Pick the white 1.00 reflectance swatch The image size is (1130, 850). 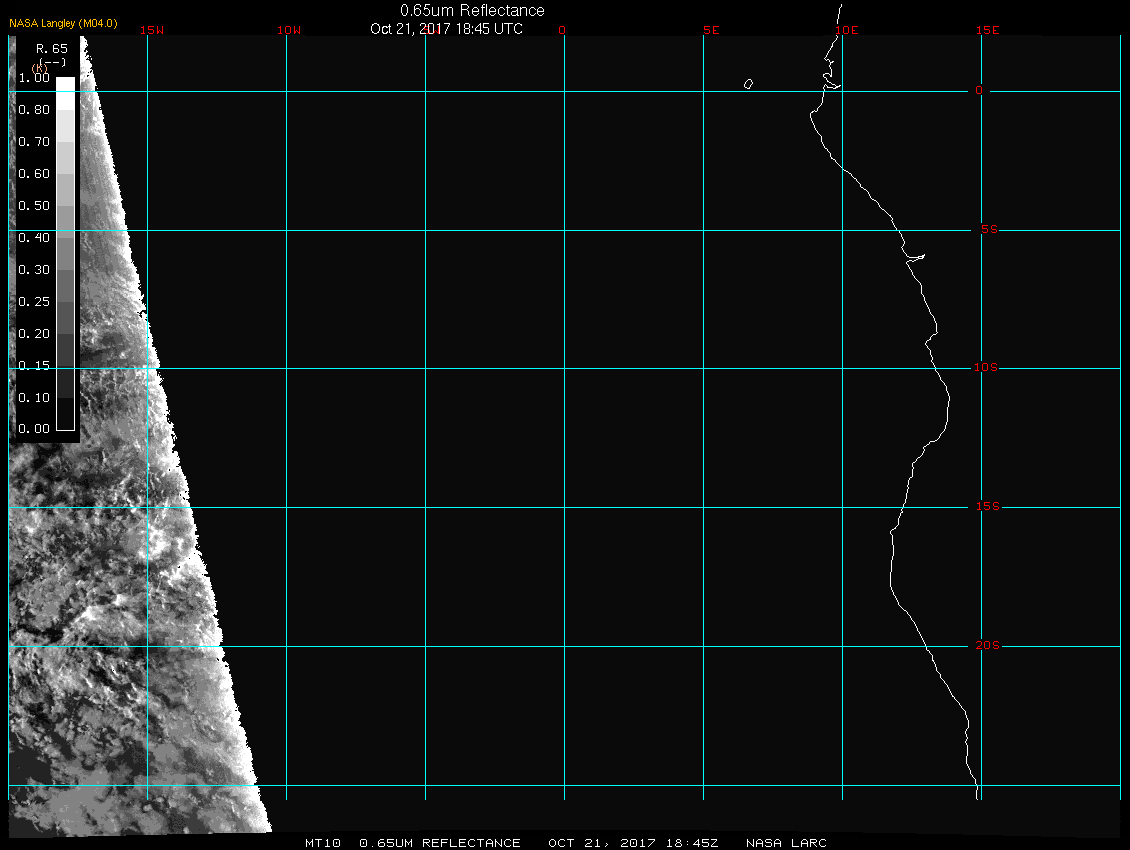65,84
